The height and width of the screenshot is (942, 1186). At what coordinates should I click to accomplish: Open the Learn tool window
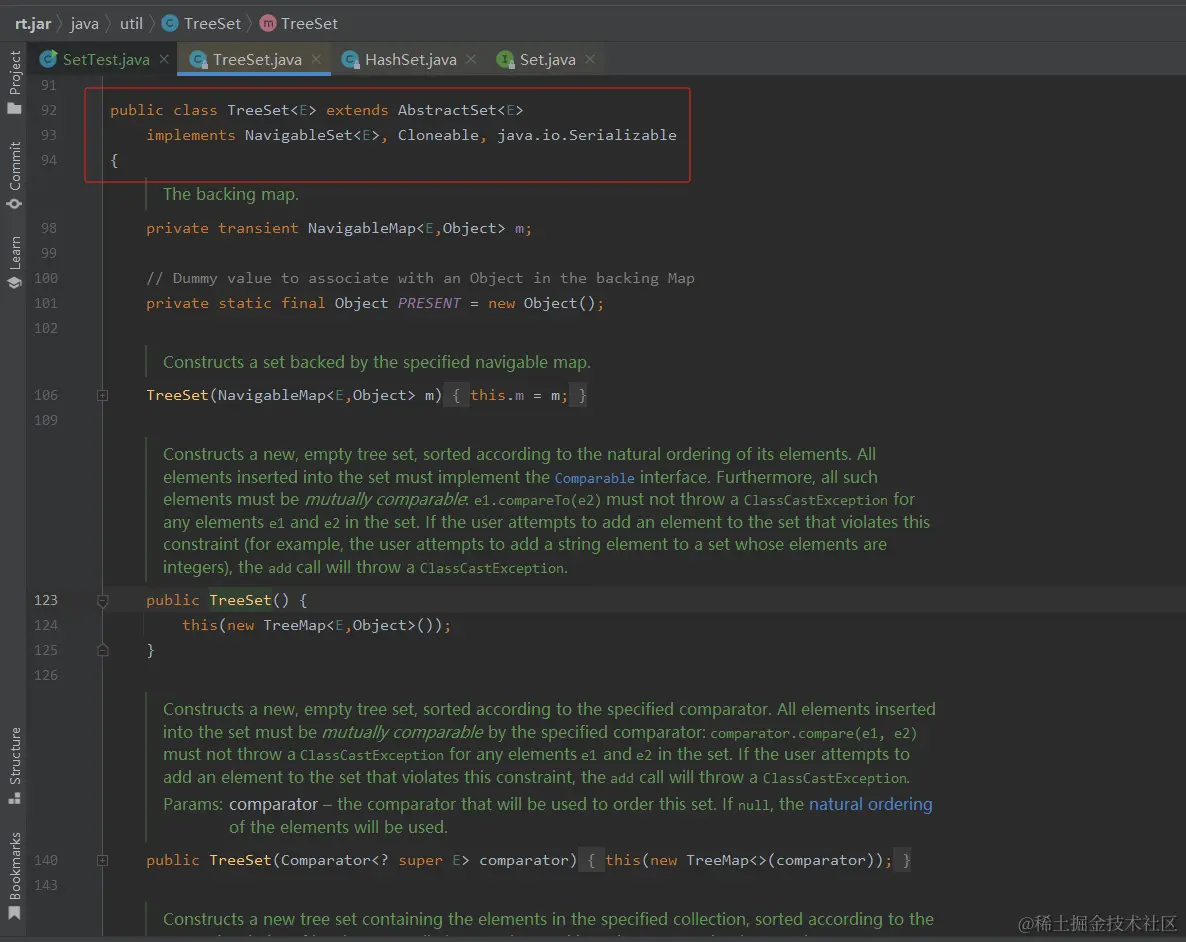pos(14,263)
